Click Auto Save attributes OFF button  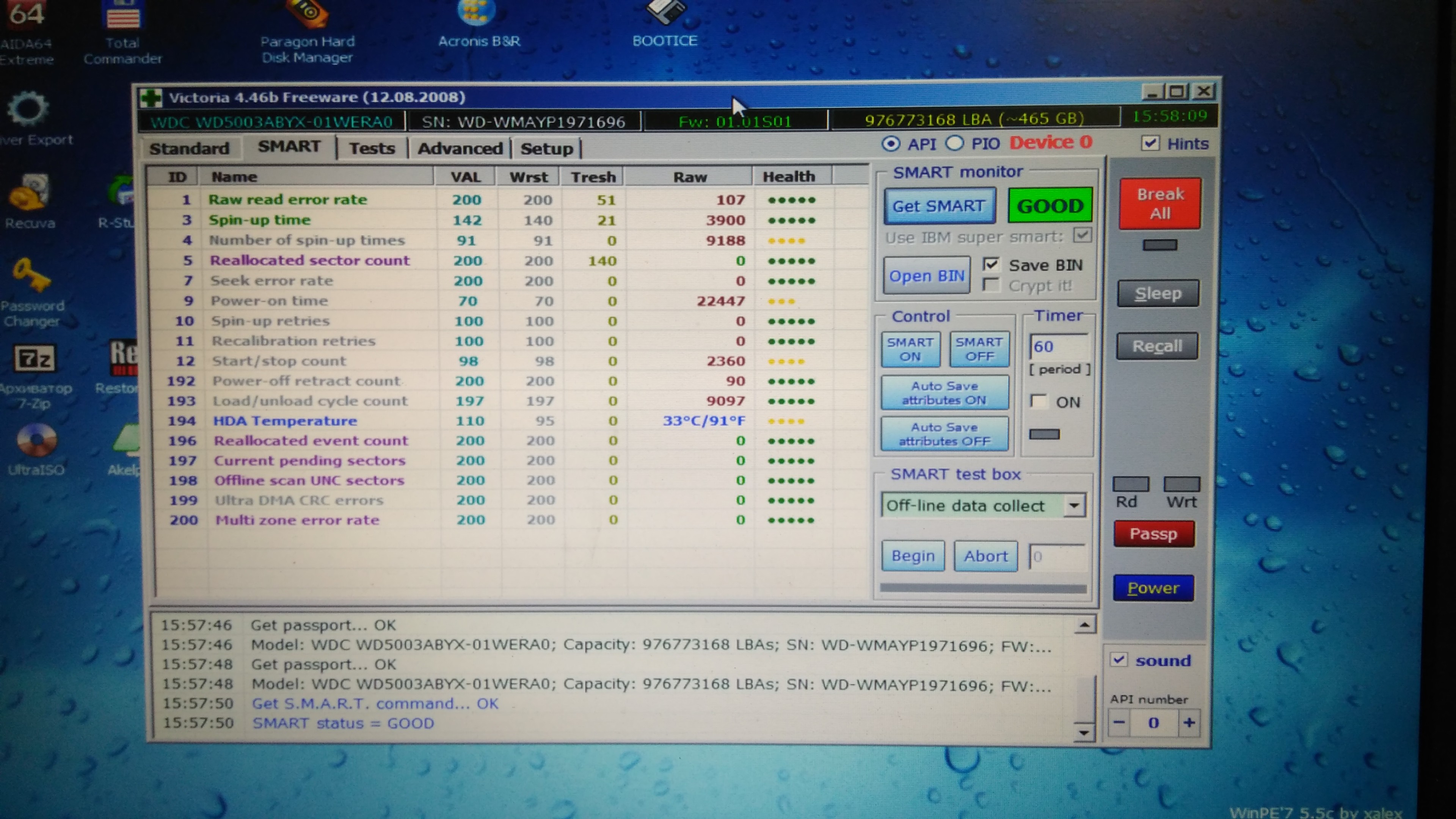tap(944, 434)
